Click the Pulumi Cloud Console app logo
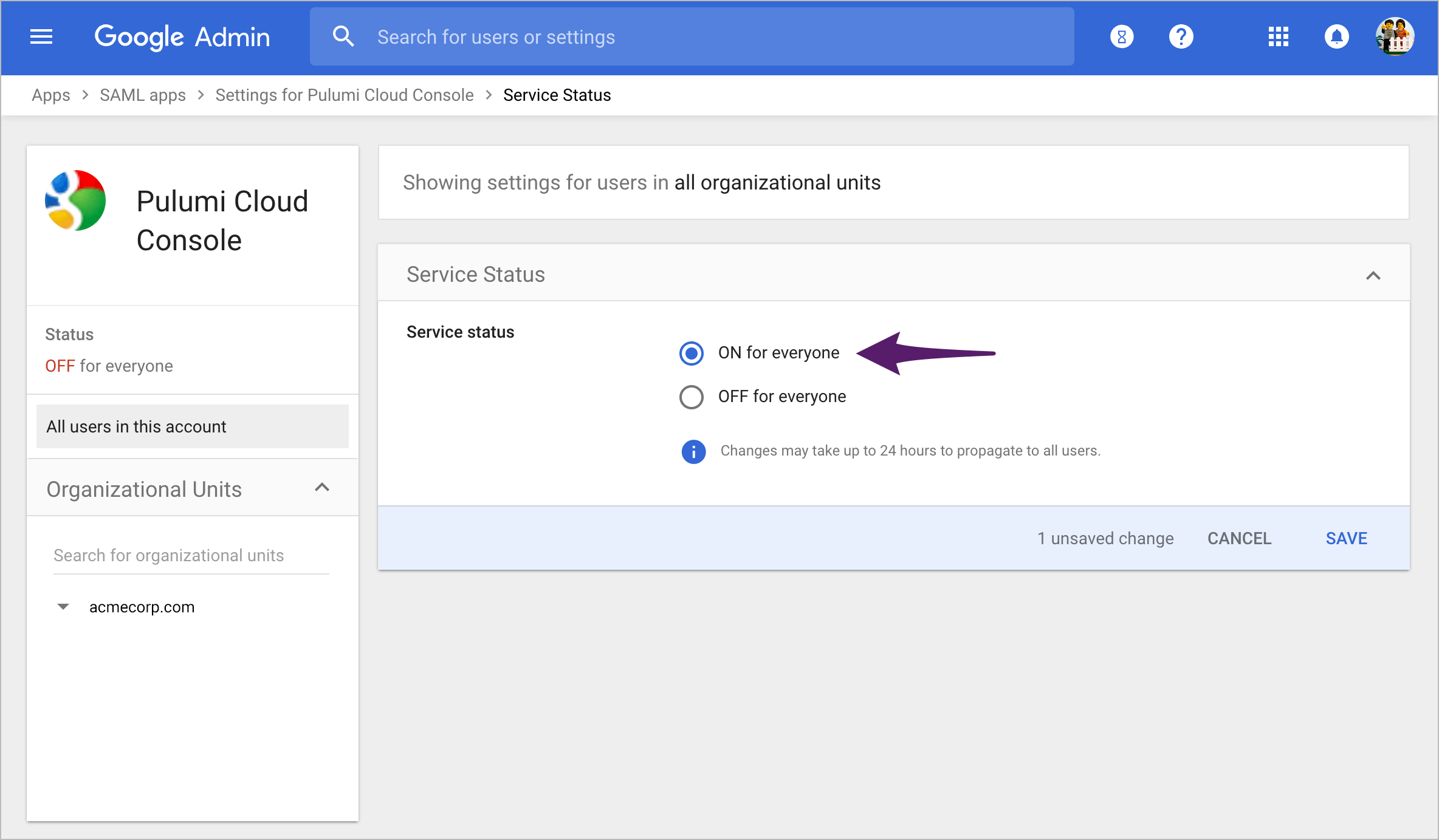The height and width of the screenshot is (840, 1439). click(75, 200)
